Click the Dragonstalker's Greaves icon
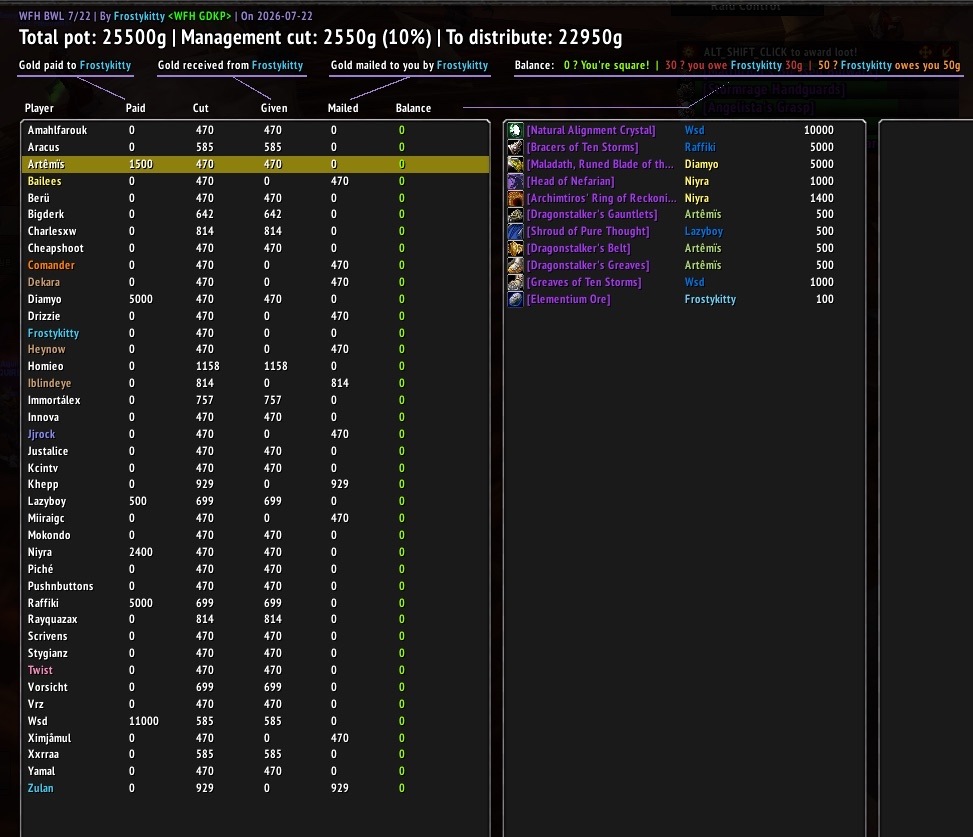This screenshot has width=973, height=837. 515,265
